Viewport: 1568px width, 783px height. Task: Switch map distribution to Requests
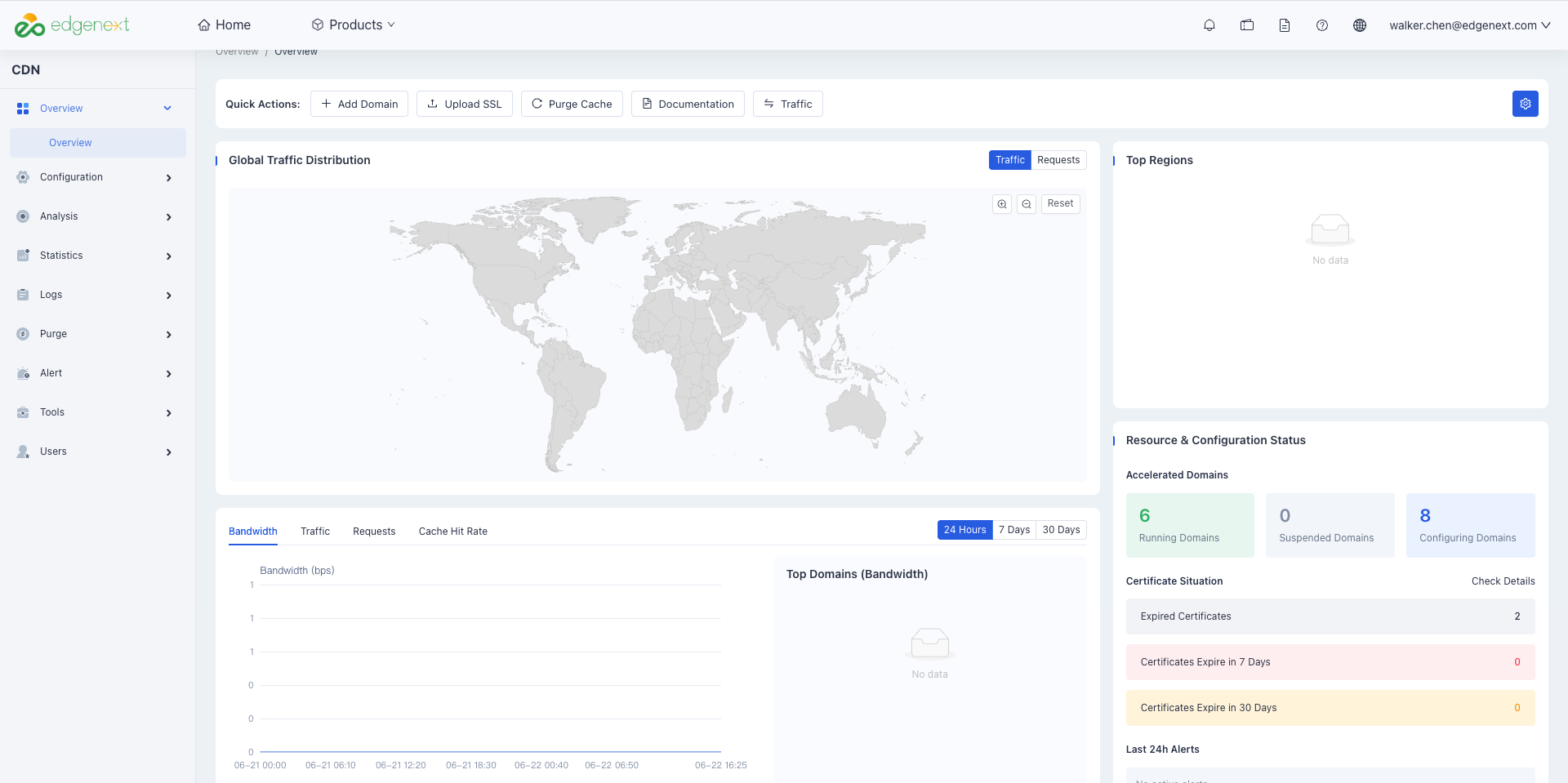coord(1058,160)
